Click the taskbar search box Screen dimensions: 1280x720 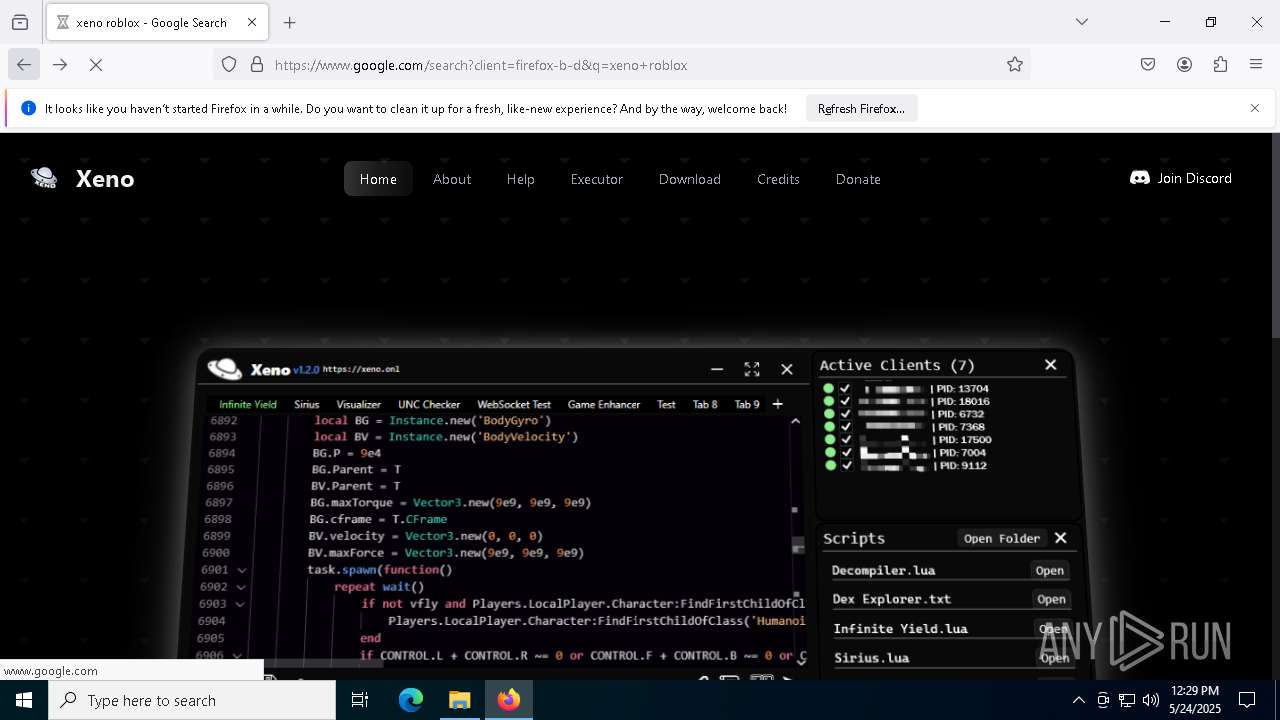pos(192,700)
